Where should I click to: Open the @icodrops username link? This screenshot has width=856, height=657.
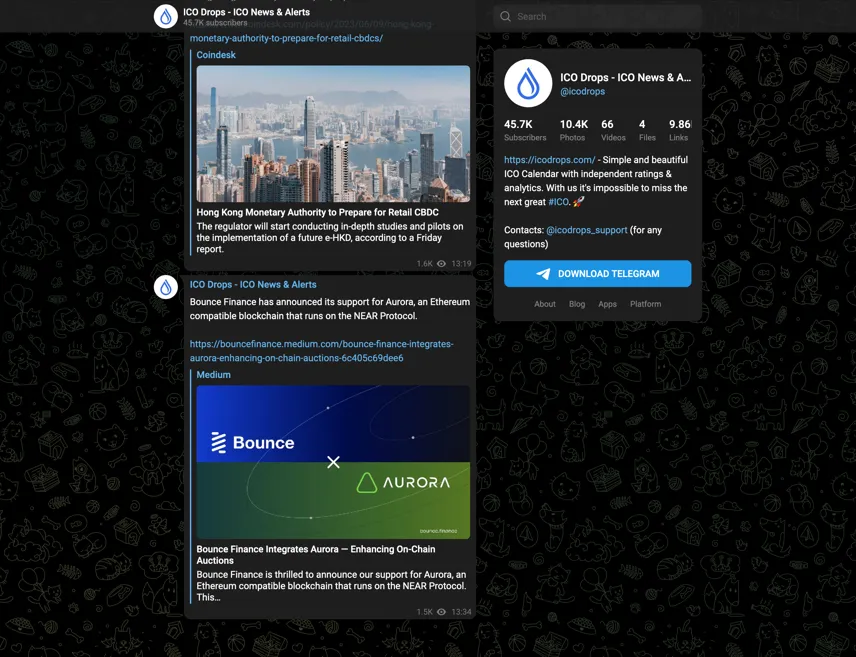click(582, 92)
